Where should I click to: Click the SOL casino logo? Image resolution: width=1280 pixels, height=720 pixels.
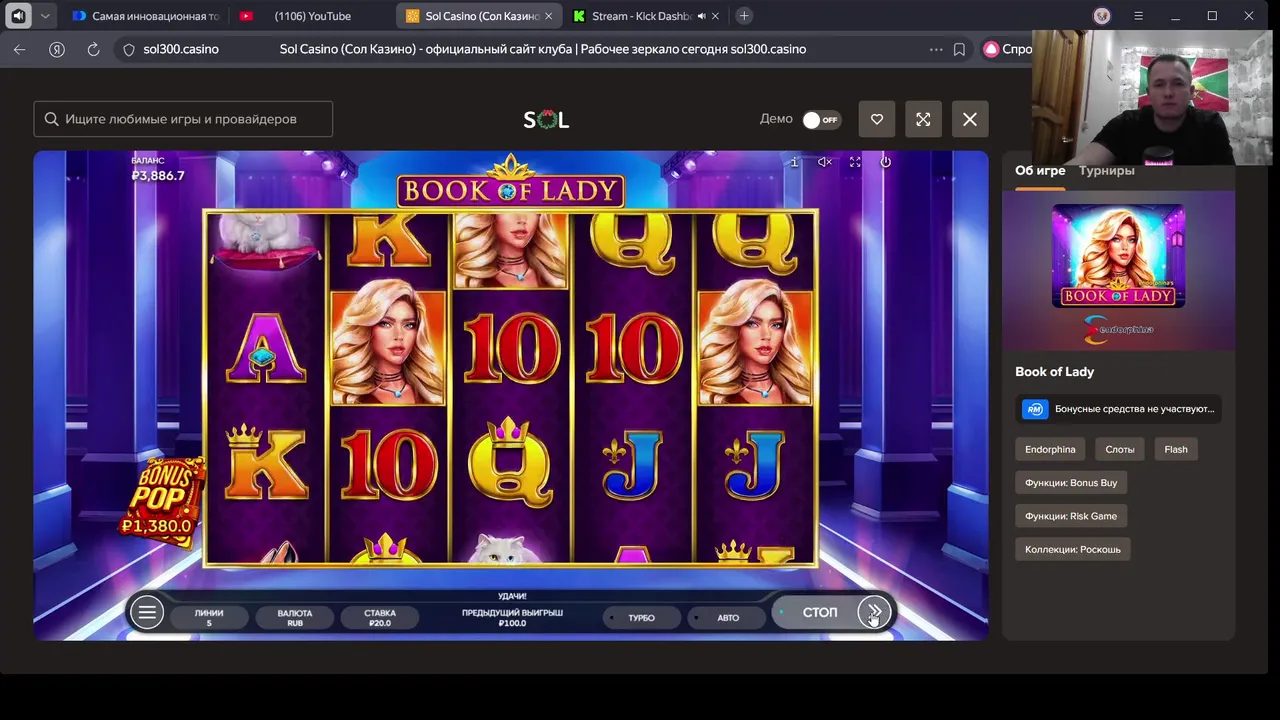546,119
